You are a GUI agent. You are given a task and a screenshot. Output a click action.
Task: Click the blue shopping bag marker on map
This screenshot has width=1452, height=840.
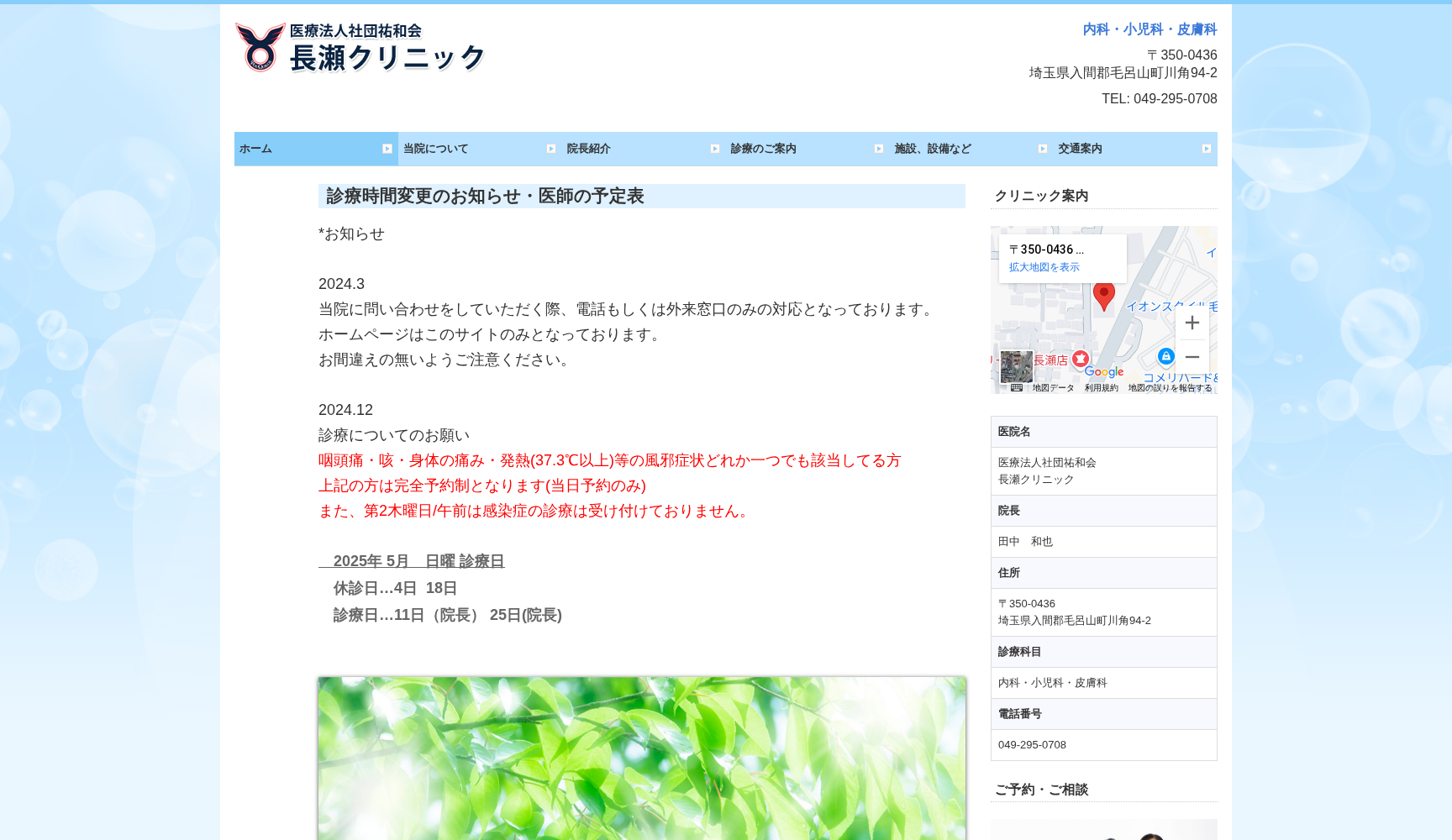[1167, 356]
